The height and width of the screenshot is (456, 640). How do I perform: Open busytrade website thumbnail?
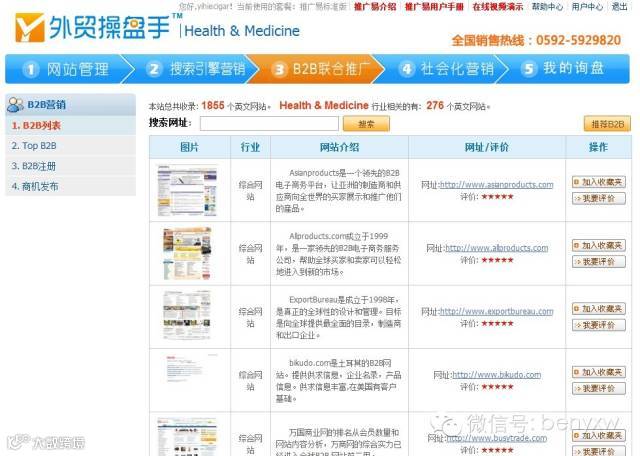pyautogui.click(x=187, y=436)
